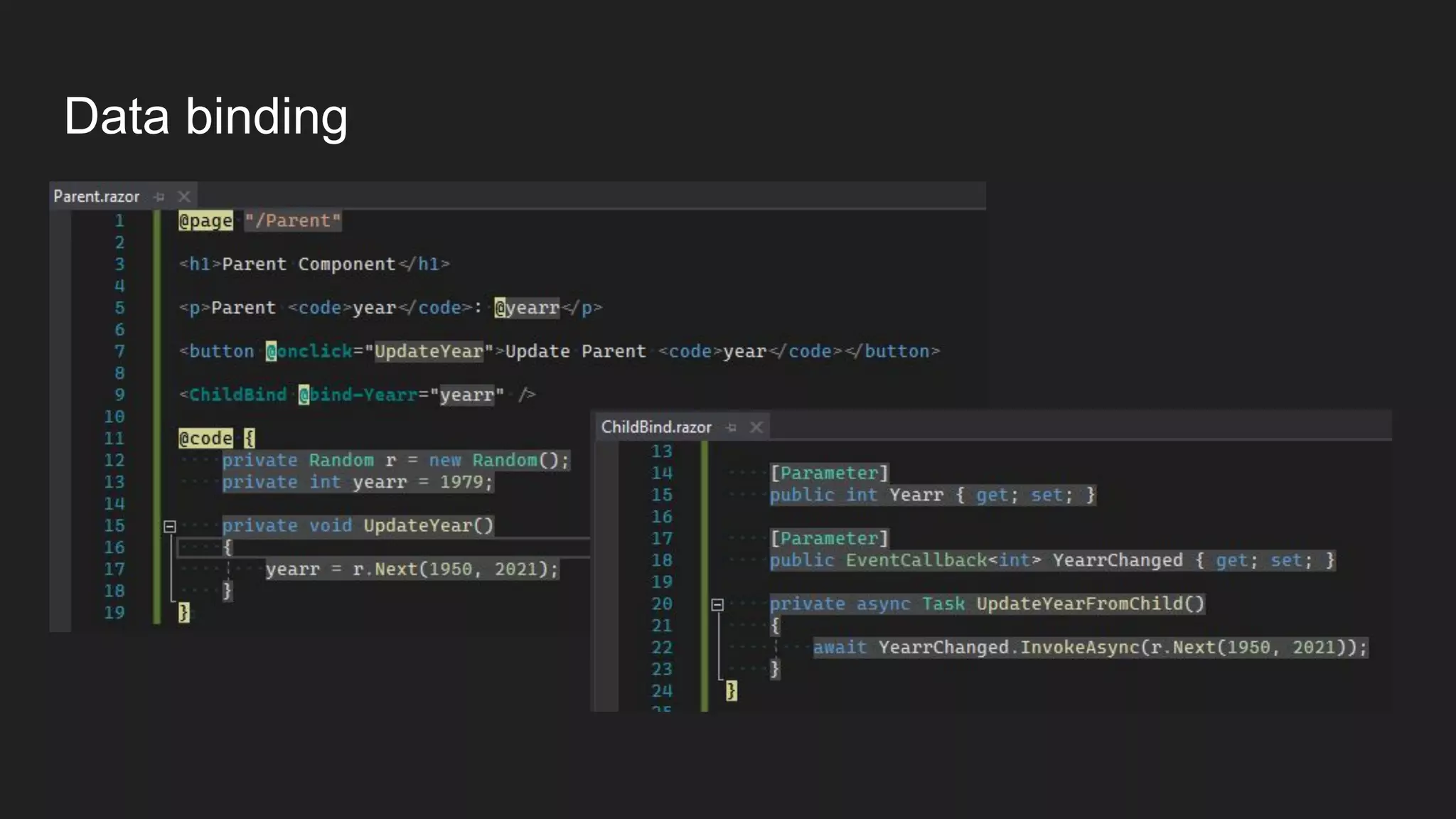Click the closing brace on Parent.razor line 19
The width and height of the screenshot is (1456, 819).
[184, 613]
